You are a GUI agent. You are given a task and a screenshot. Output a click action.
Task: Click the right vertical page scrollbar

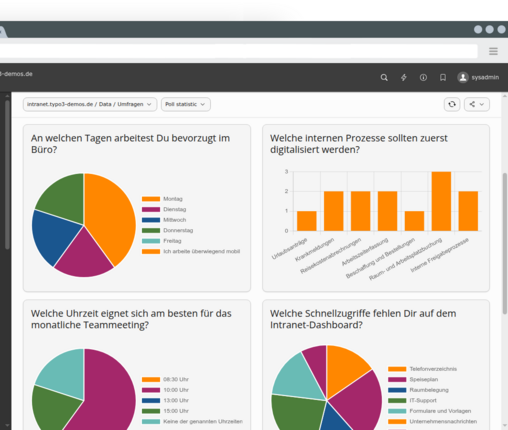pyautogui.click(x=505, y=243)
